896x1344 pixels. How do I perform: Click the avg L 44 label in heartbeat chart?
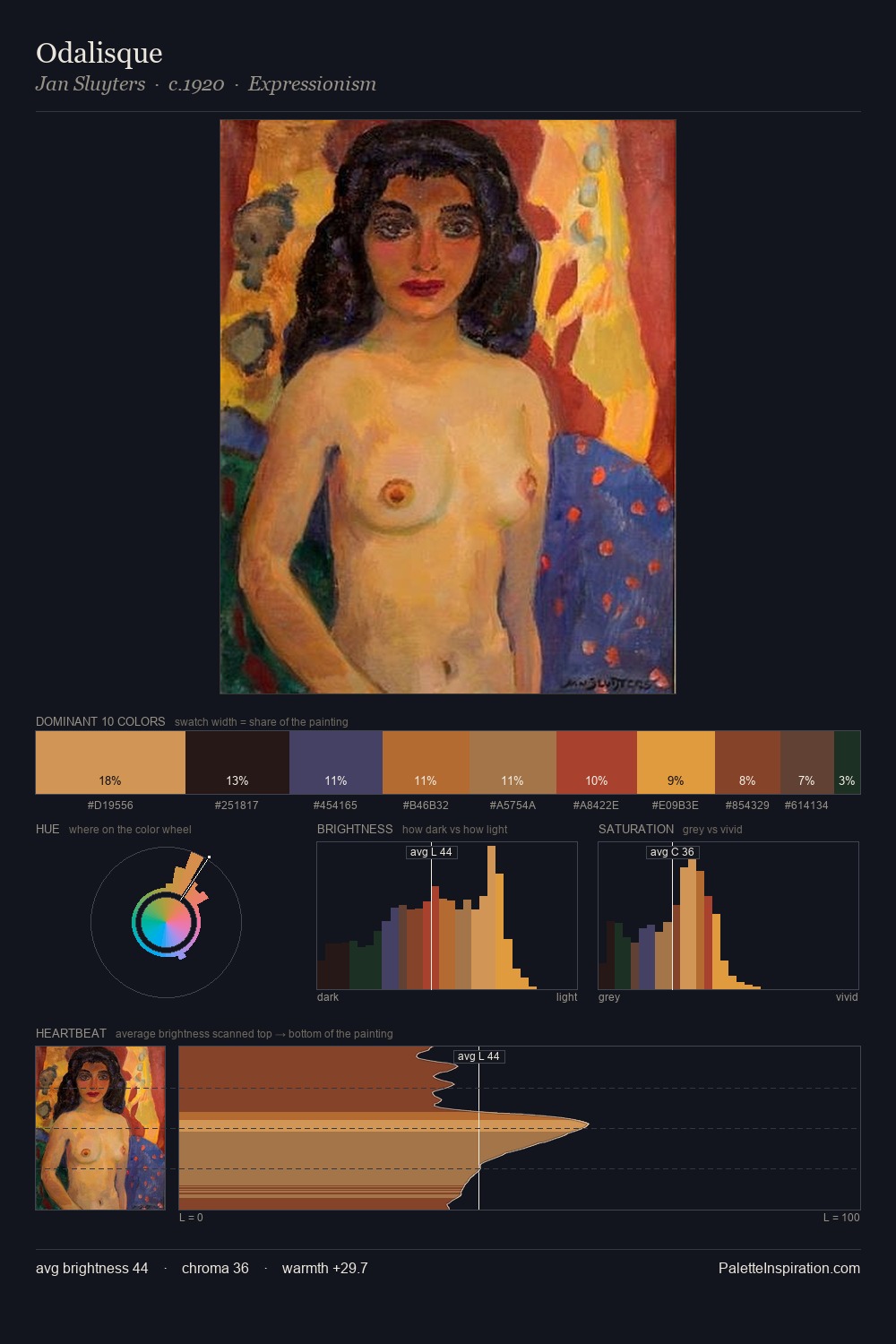(479, 1056)
